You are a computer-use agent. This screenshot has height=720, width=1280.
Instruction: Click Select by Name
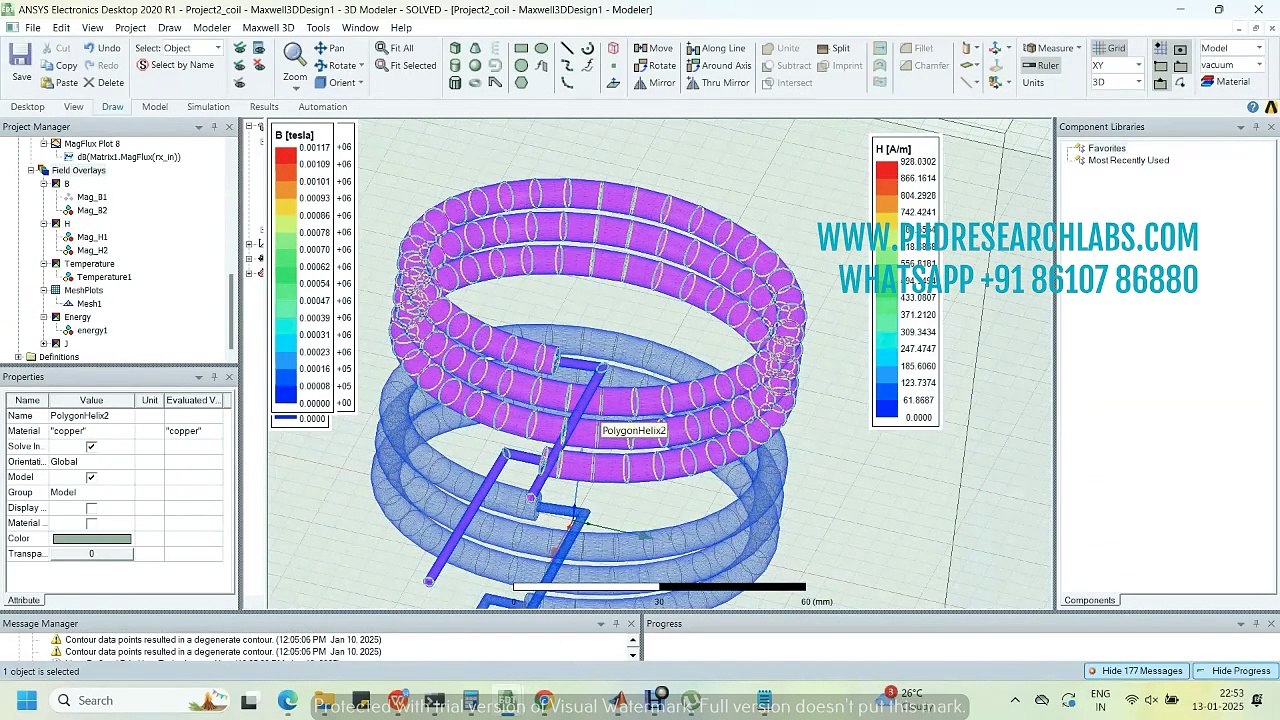175,65
